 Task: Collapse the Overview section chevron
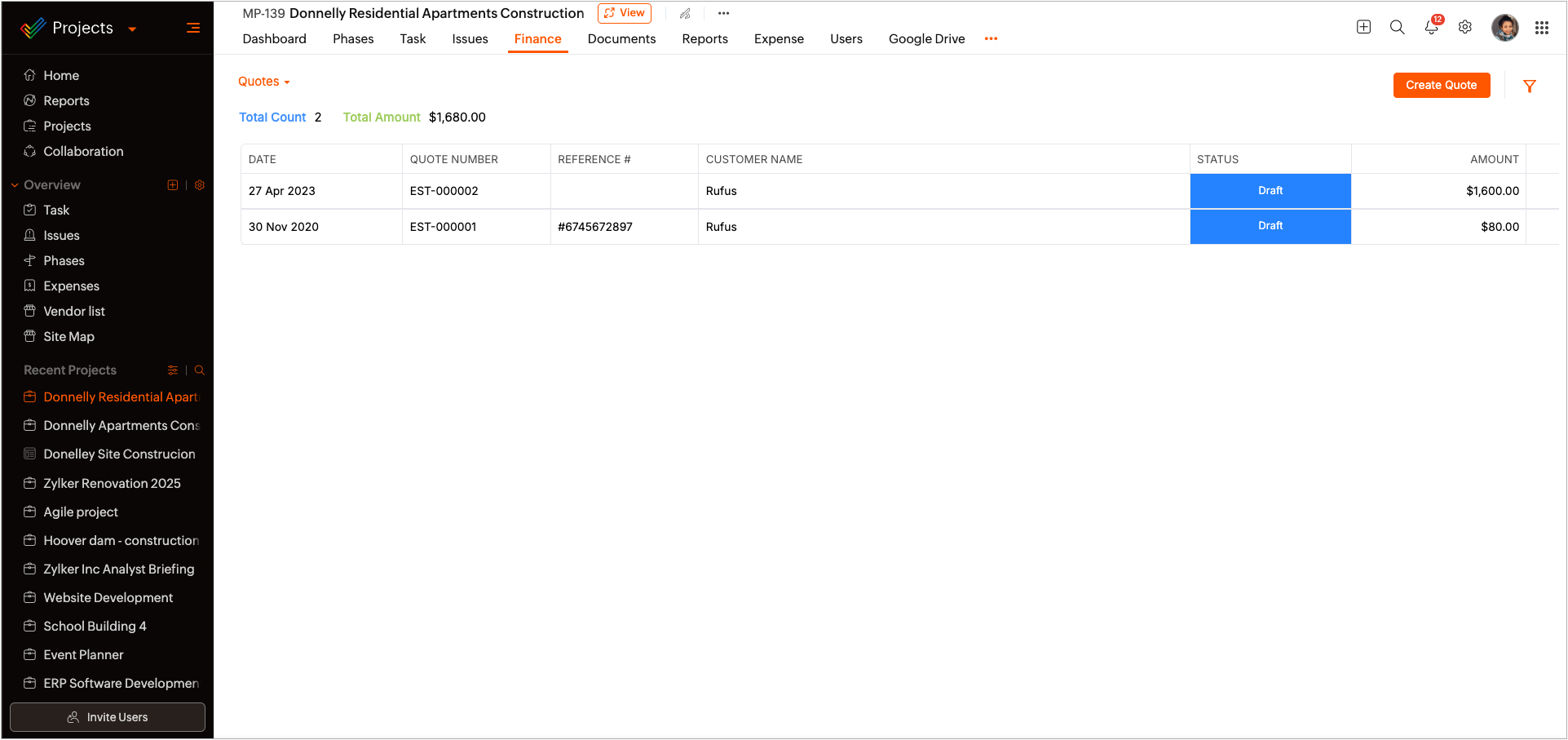(x=15, y=185)
